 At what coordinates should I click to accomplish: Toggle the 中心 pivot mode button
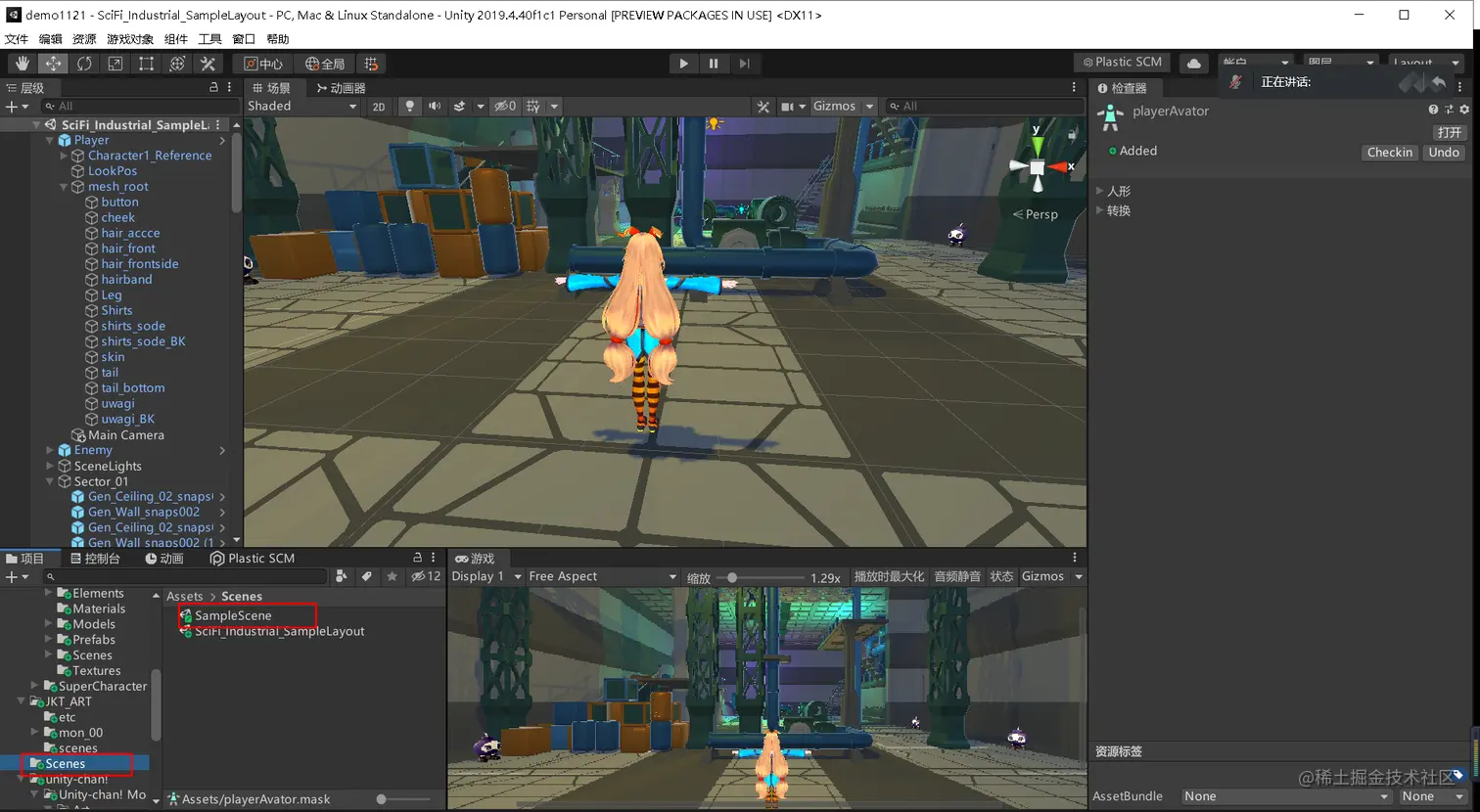pyautogui.click(x=263, y=64)
